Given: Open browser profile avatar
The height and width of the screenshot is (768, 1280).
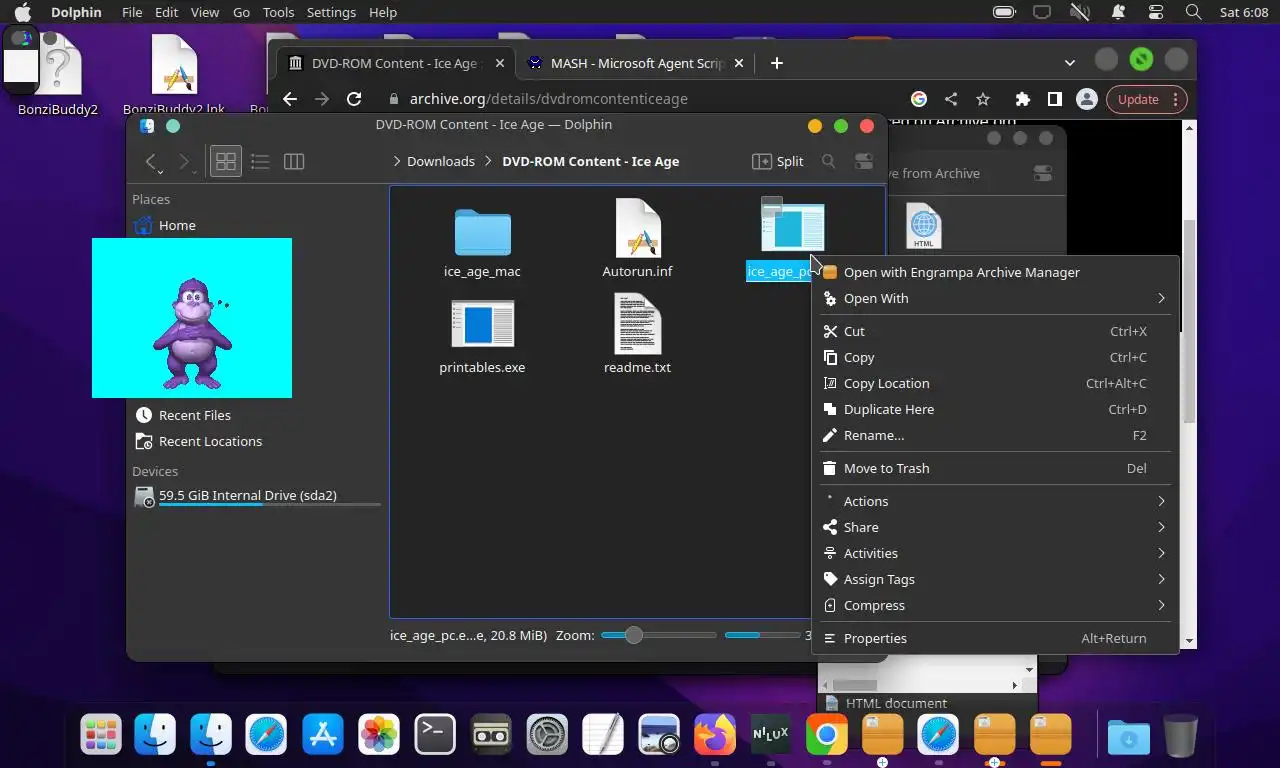Looking at the screenshot, I should tap(1086, 99).
